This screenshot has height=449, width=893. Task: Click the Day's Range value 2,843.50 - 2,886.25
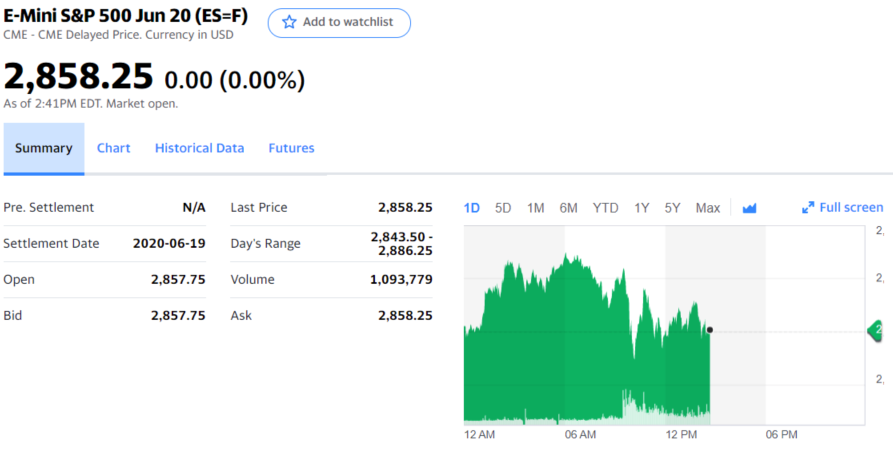pyautogui.click(x=402, y=243)
